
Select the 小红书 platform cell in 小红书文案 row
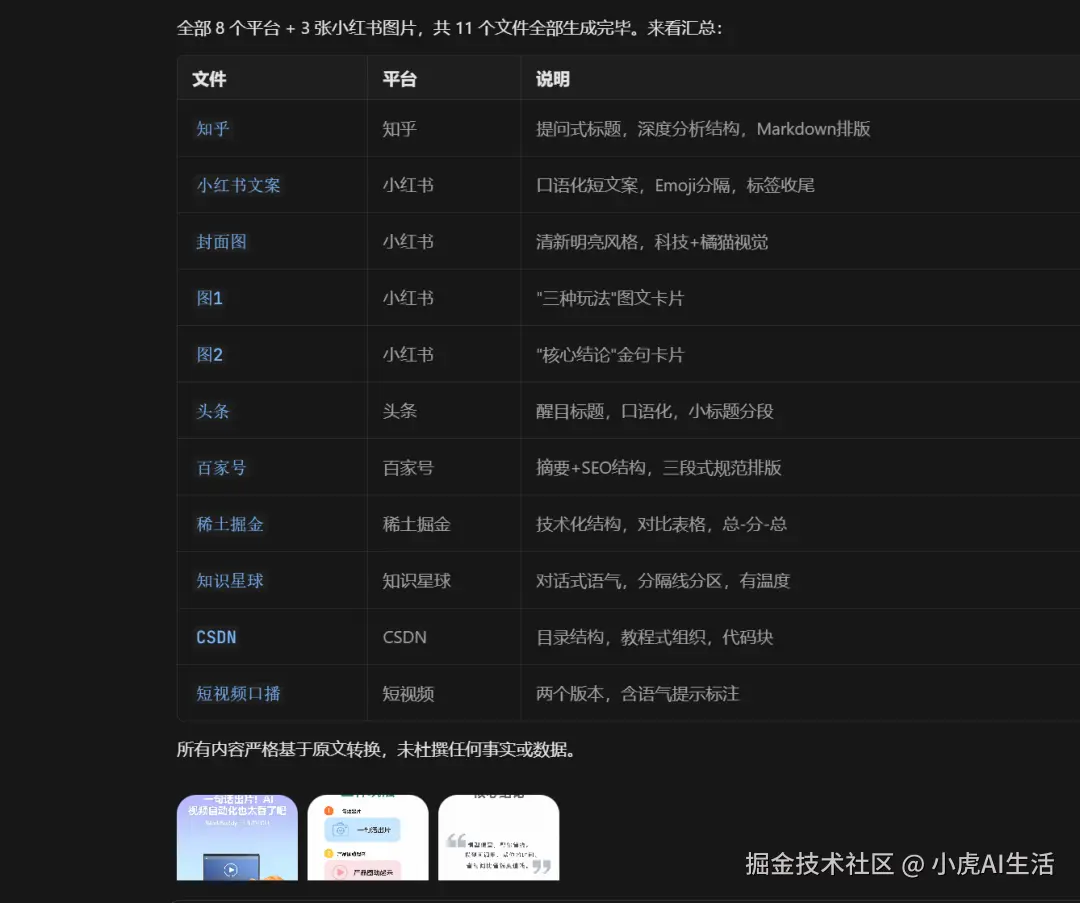408,185
